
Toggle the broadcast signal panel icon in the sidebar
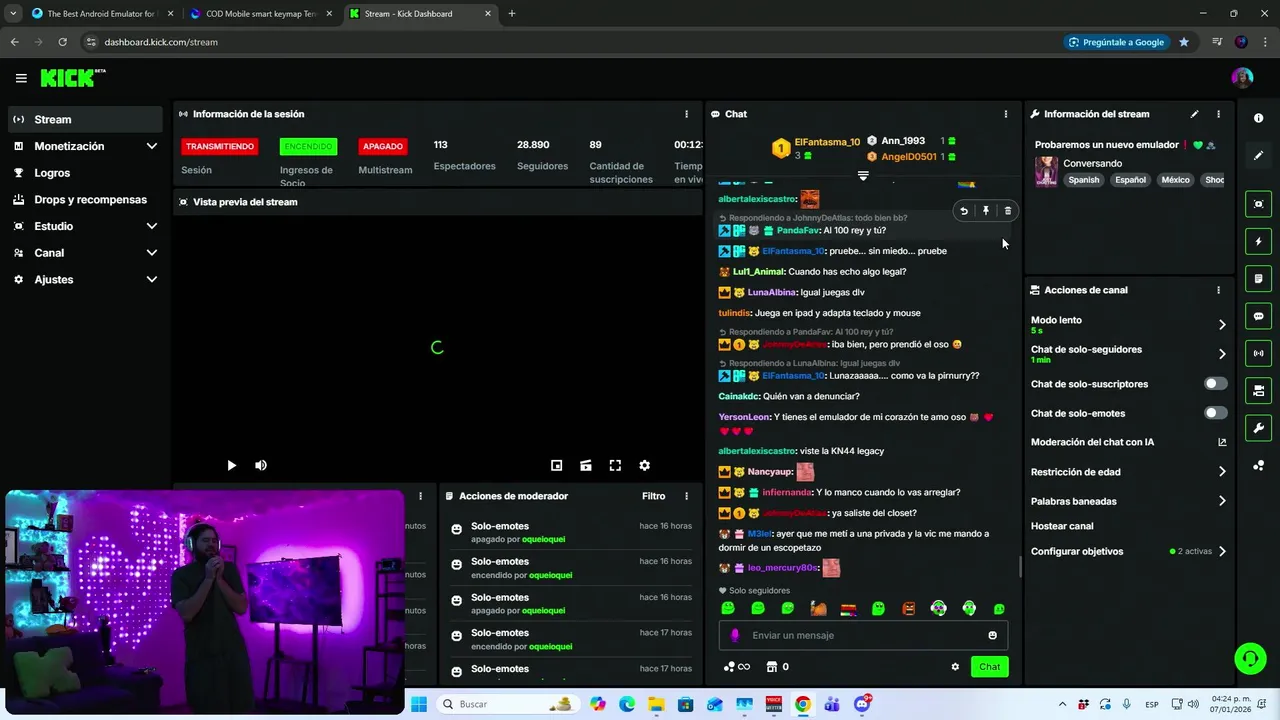click(1258, 353)
